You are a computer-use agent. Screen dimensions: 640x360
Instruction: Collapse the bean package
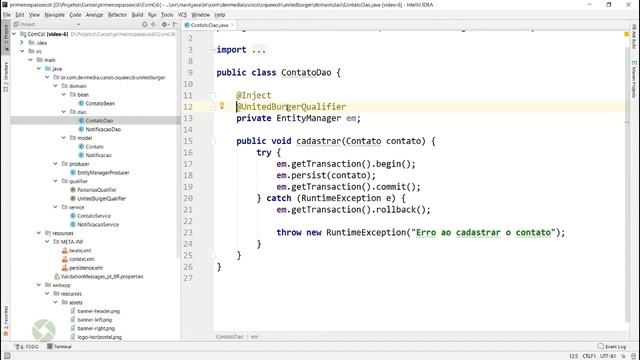[x=64, y=94]
